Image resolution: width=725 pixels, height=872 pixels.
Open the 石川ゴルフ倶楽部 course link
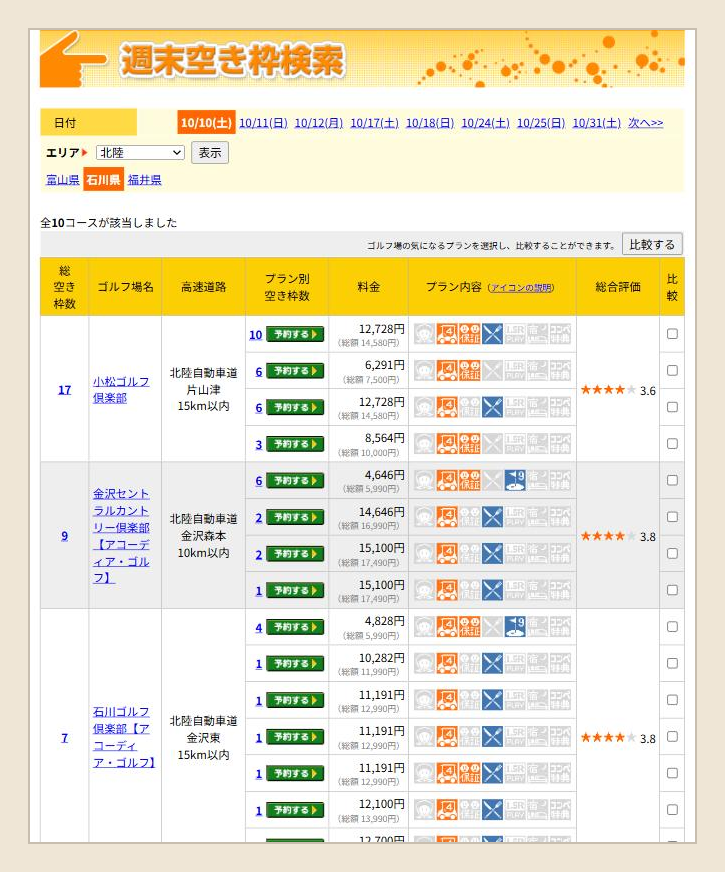(123, 737)
